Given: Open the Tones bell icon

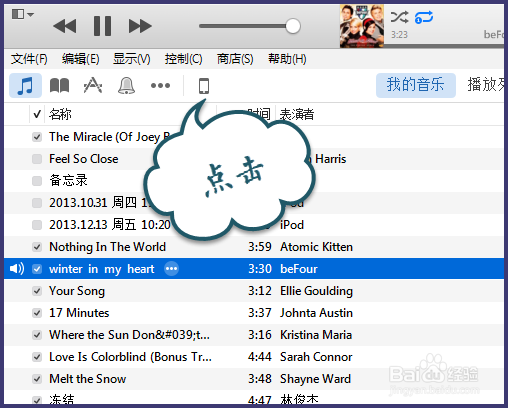Looking at the screenshot, I should (127, 86).
